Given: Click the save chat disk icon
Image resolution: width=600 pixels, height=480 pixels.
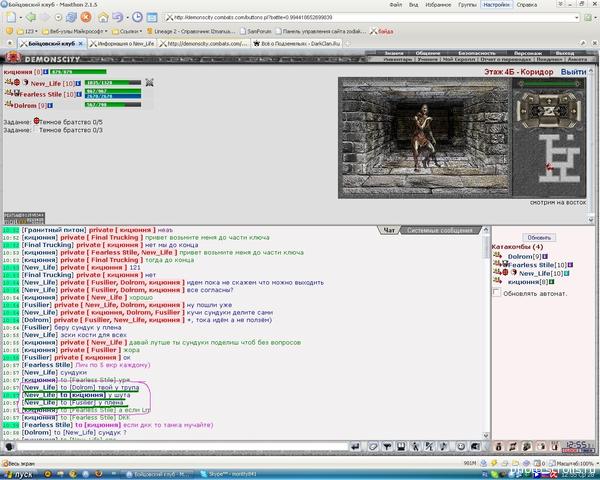Looking at the screenshot, I should coord(401,446).
